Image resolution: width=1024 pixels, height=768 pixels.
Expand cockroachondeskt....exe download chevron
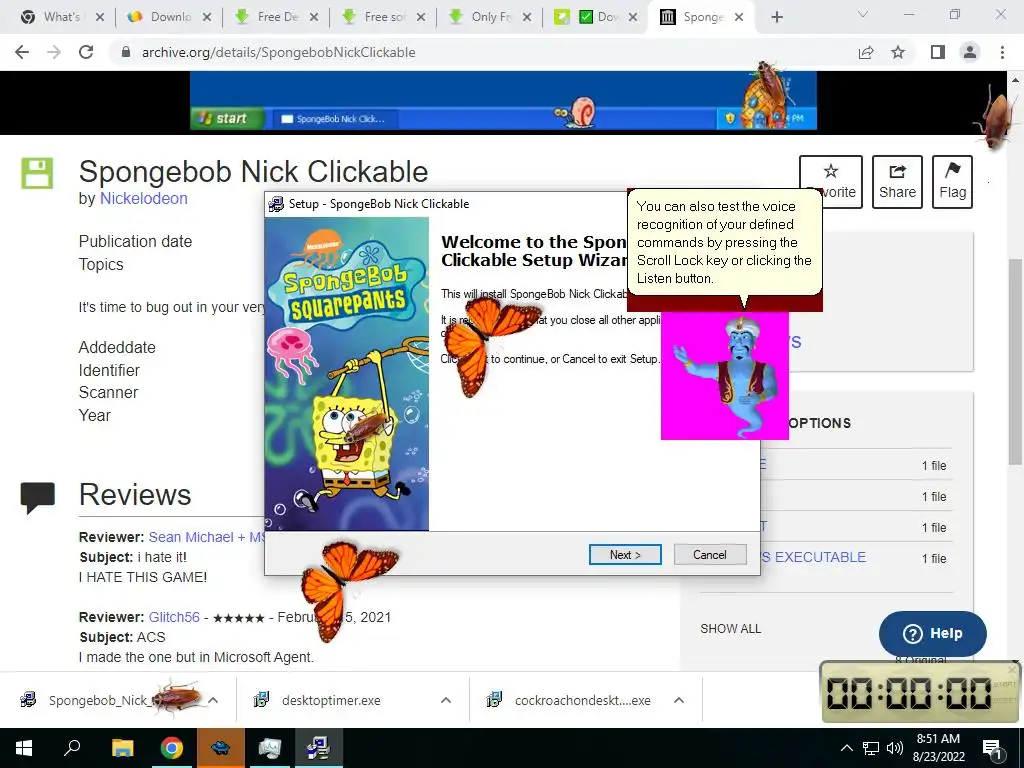679,700
